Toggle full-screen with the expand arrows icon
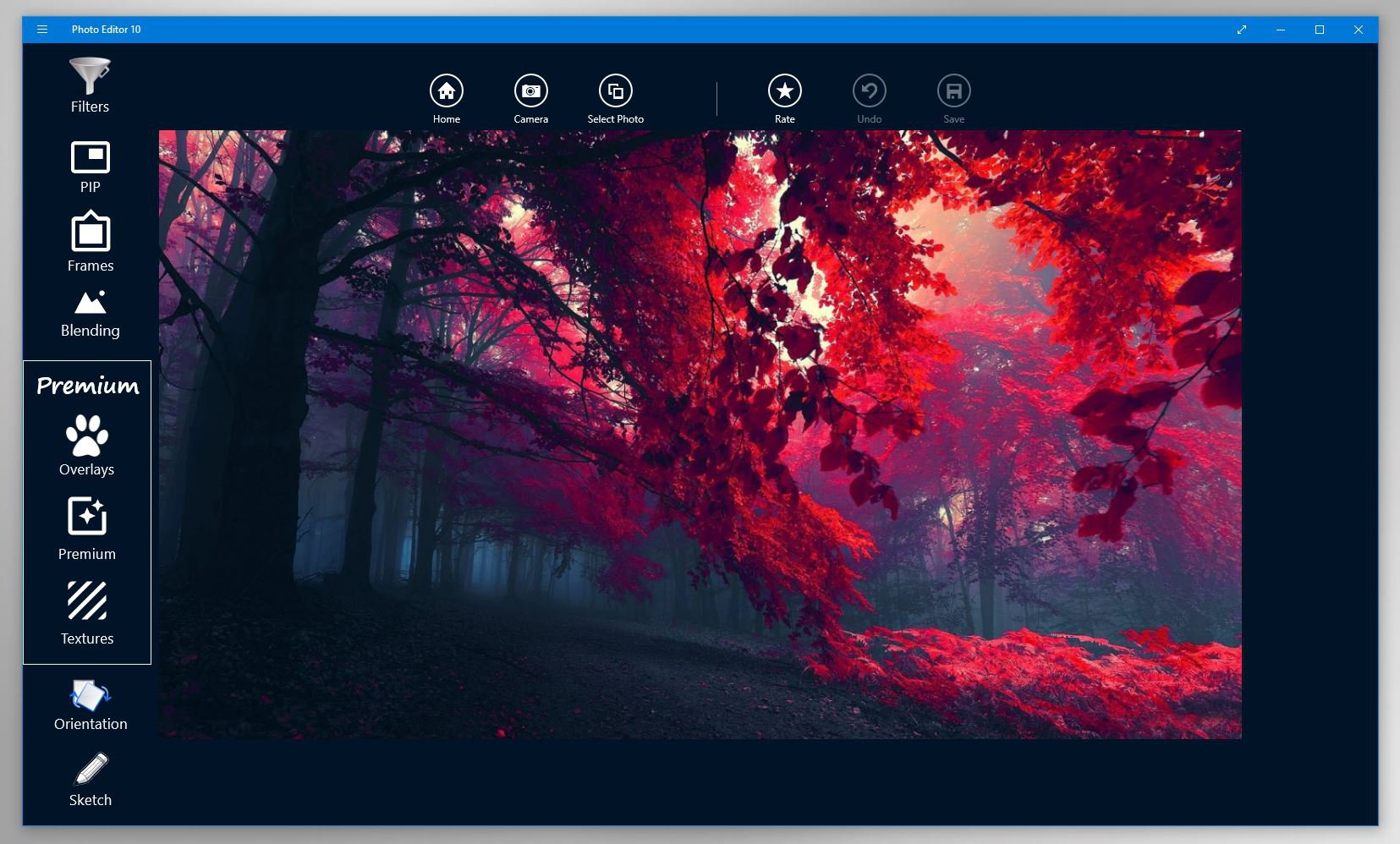 pos(1242,30)
